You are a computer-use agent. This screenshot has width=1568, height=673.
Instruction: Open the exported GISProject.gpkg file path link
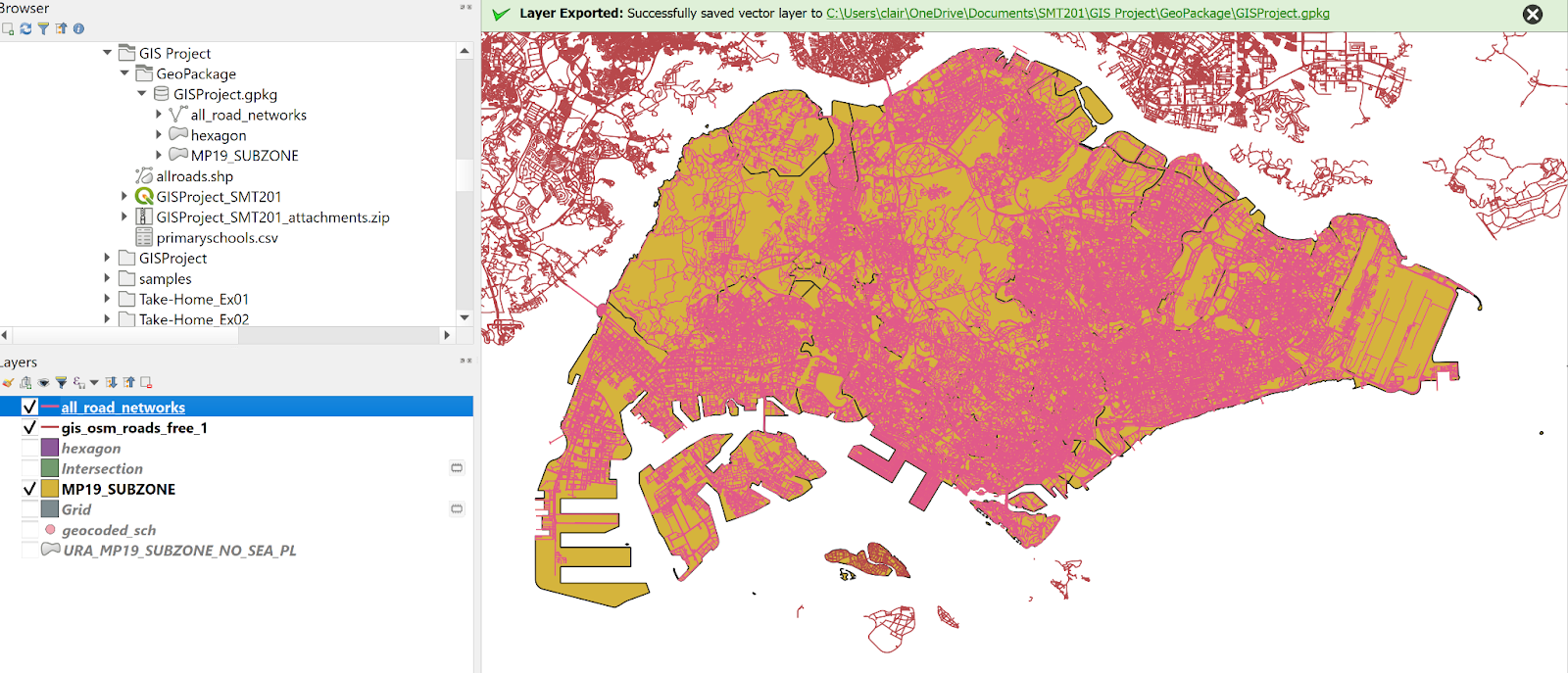1077,14
